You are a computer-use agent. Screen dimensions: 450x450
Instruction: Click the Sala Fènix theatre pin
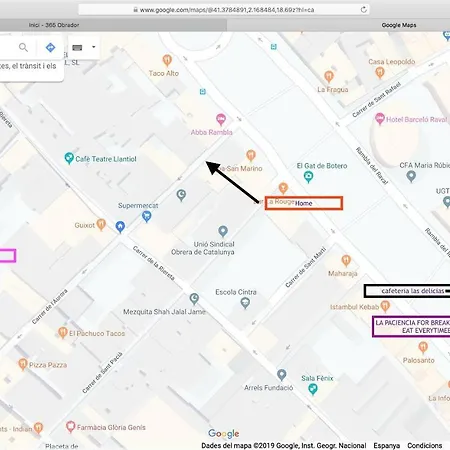point(312,389)
